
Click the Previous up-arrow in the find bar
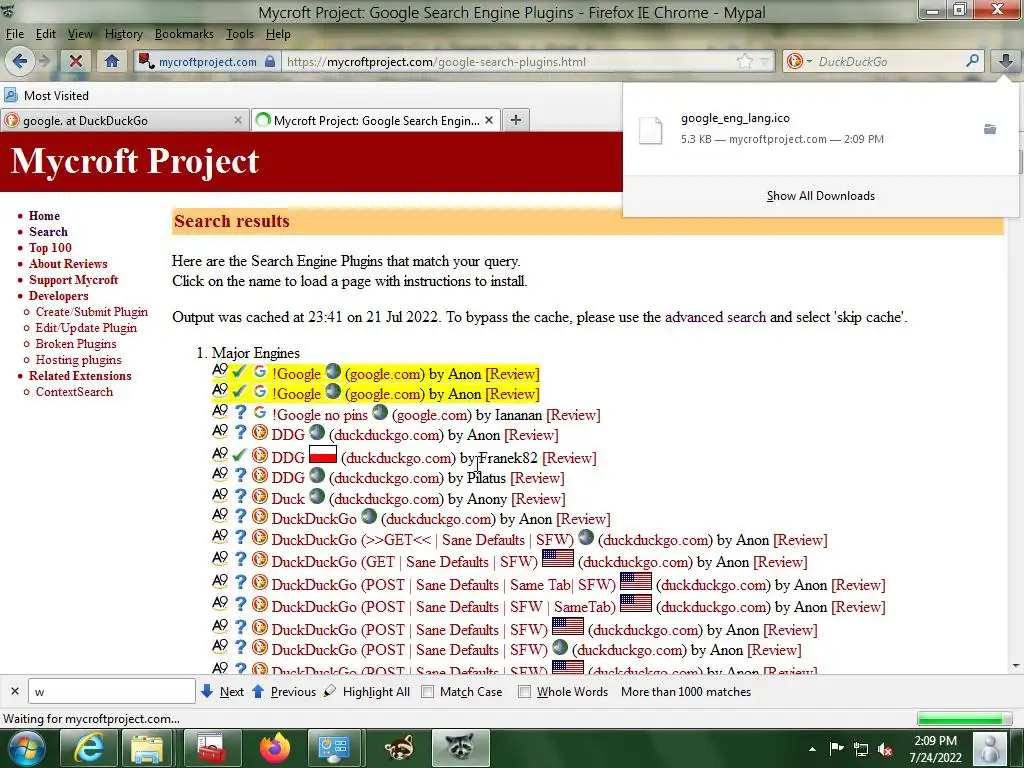[258, 691]
